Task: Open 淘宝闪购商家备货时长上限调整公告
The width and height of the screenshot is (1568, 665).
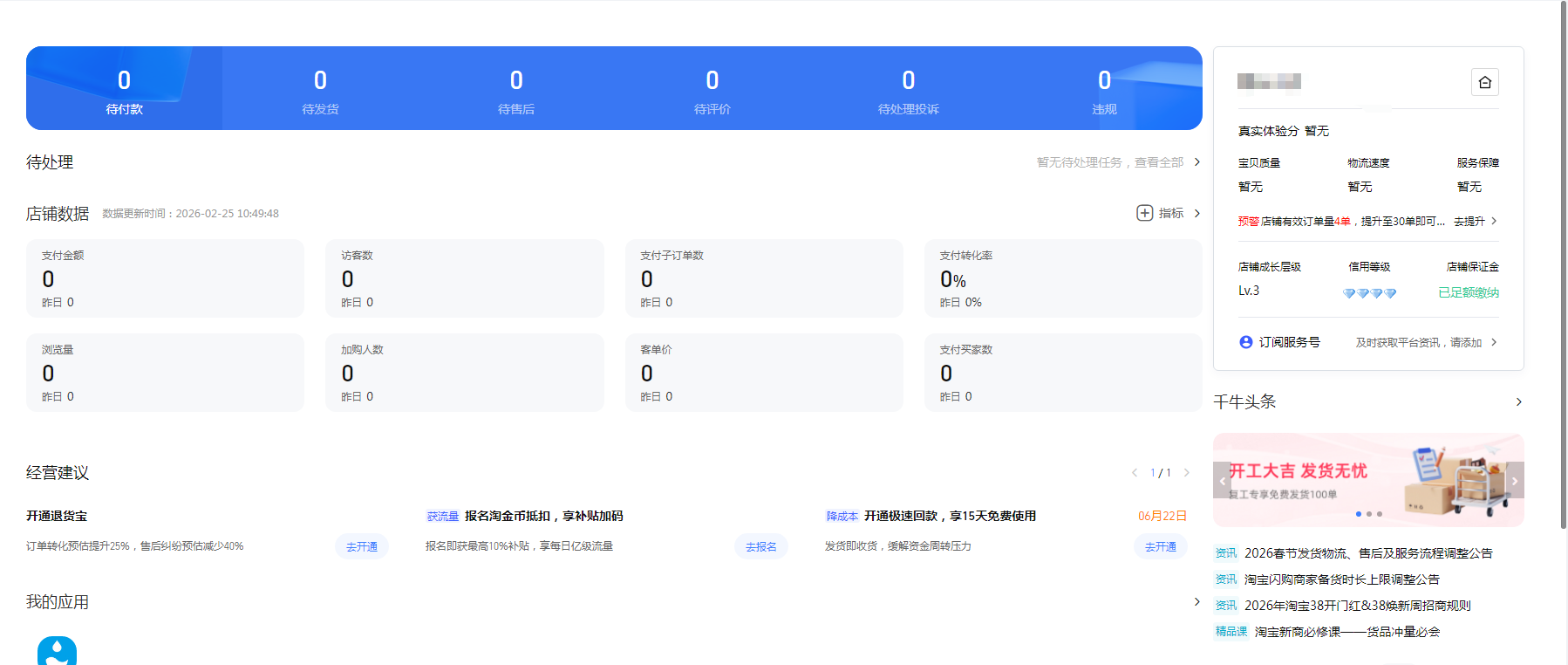Action: pyautogui.click(x=1342, y=579)
